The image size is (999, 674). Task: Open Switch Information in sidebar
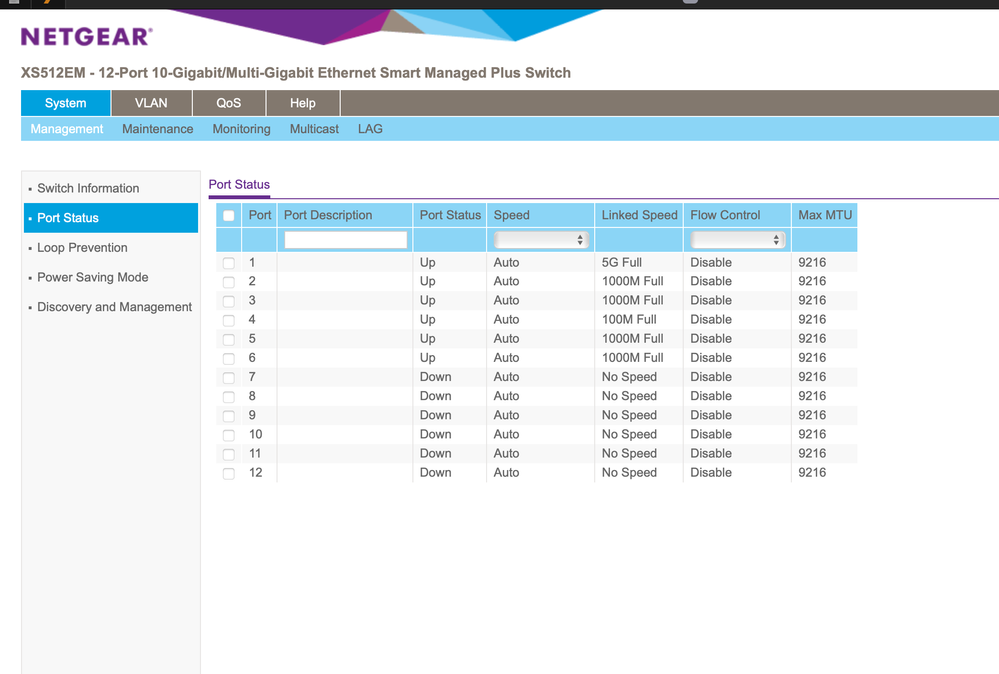point(88,188)
